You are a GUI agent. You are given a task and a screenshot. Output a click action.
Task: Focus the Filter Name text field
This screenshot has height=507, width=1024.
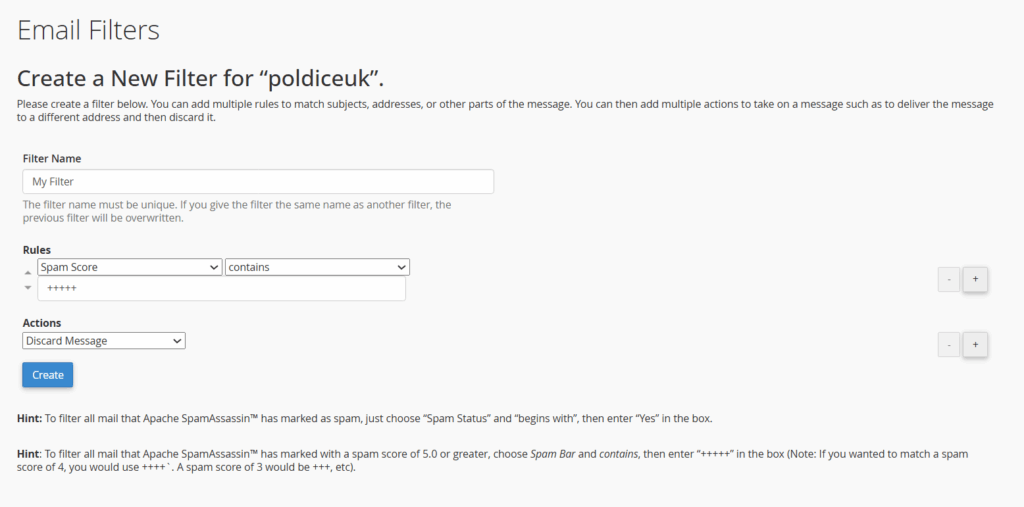[258, 182]
